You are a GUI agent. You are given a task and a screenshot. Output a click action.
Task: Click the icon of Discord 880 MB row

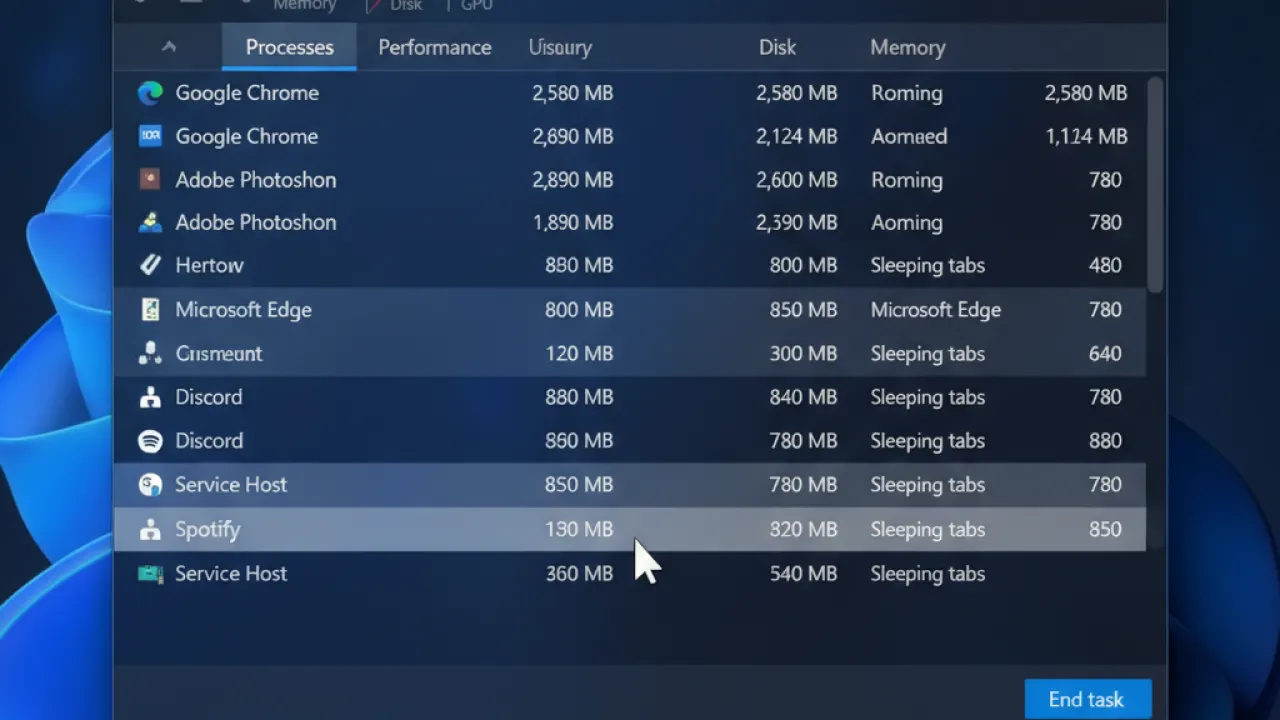click(x=150, y=397)
